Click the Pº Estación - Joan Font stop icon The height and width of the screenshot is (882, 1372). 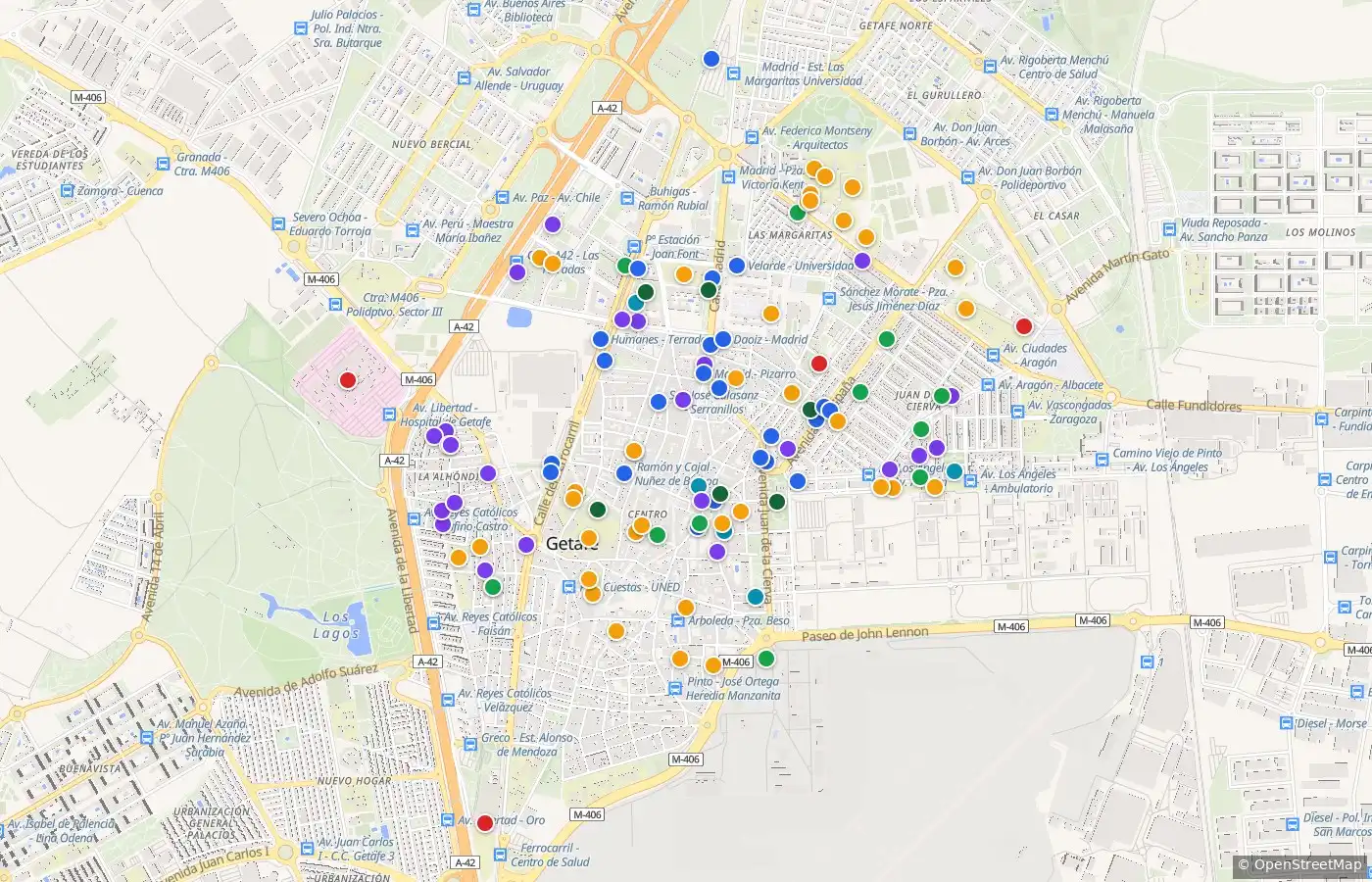pos(633,246)
